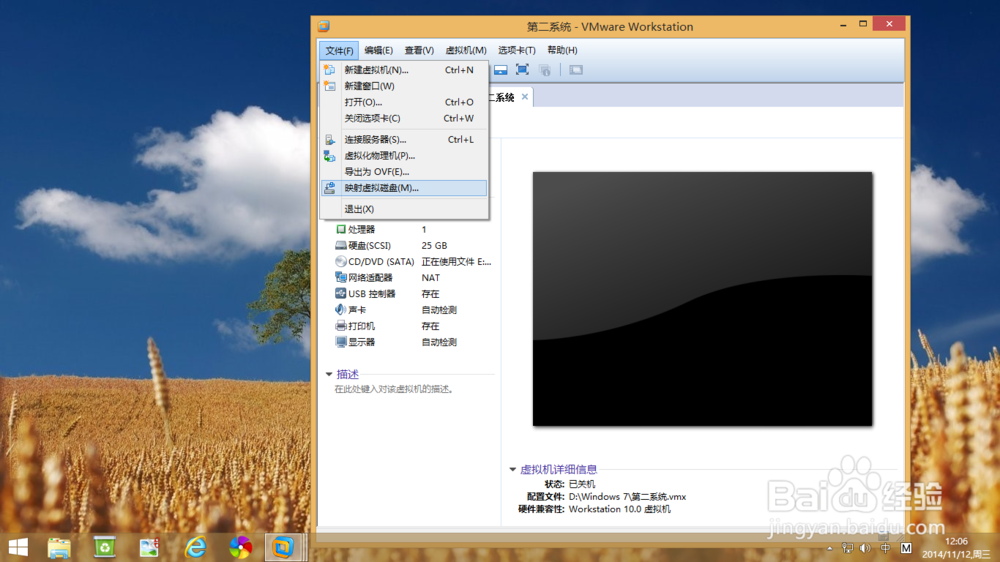
Task: Choose 关闭选项卡(C) from the menu
Action: pyautogui.click(x=404, y=118)
